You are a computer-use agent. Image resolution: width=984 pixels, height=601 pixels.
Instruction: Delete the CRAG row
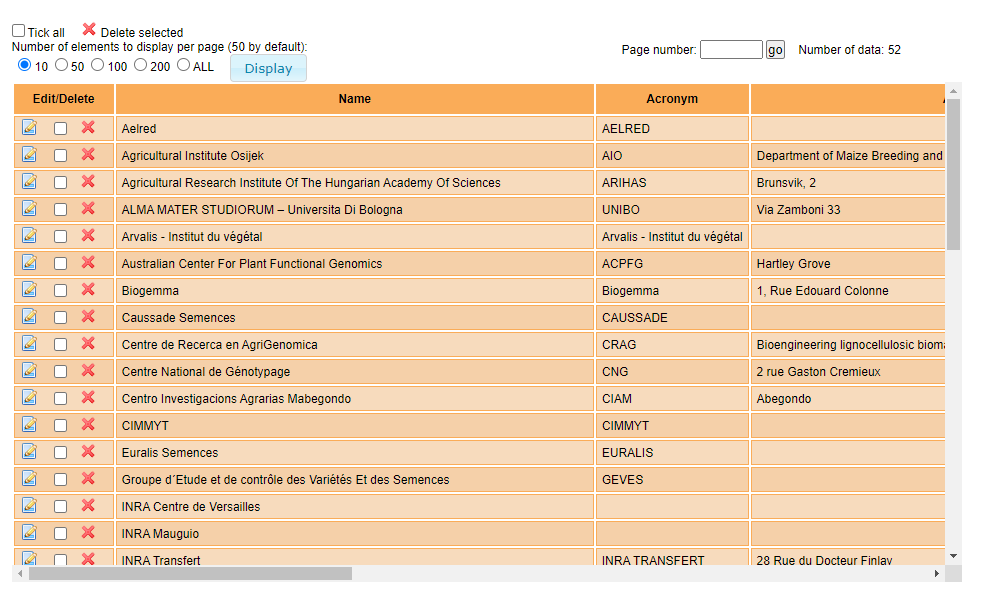(x=88, y=343)
